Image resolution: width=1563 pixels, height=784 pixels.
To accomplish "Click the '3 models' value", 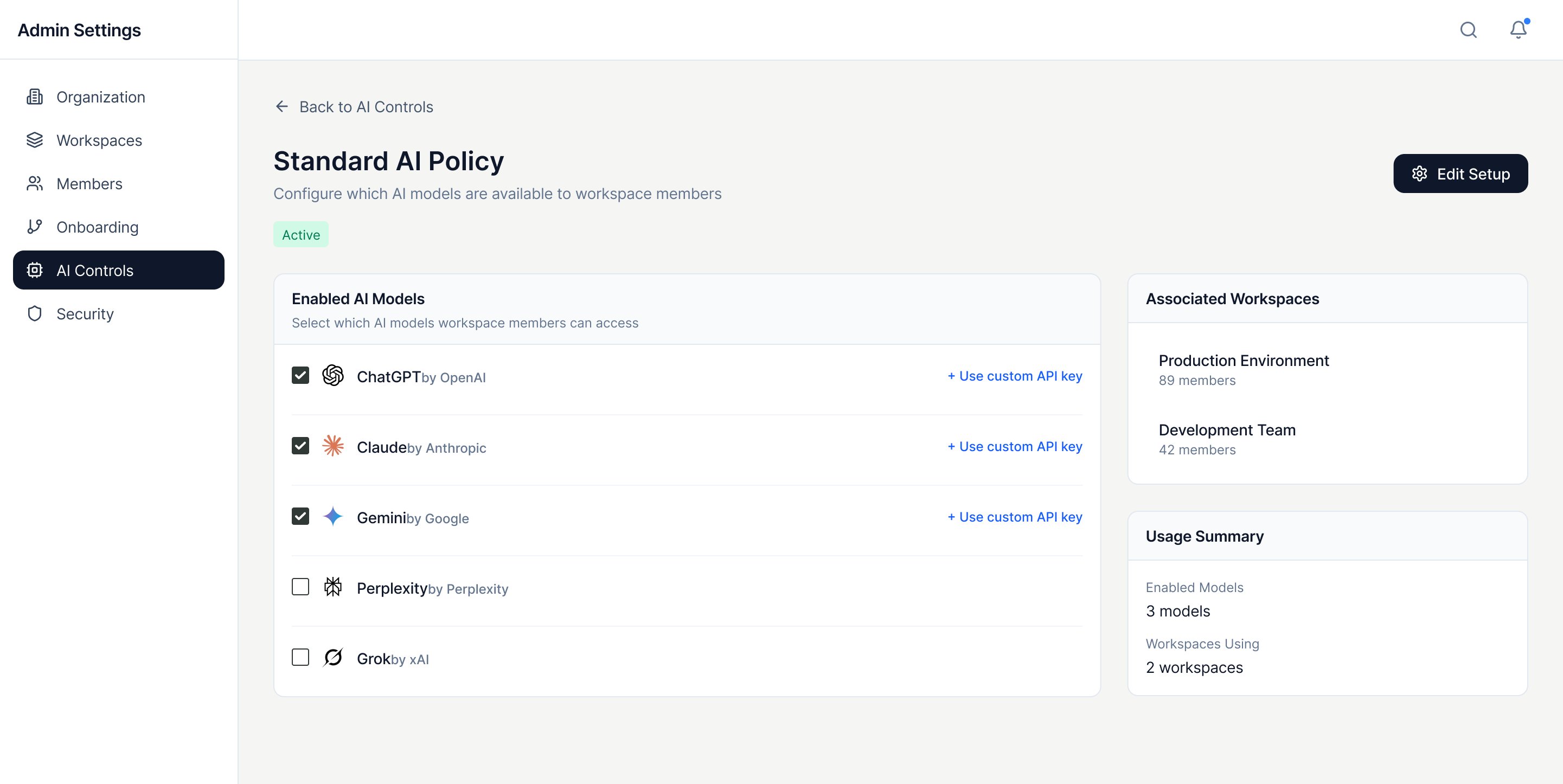I will click(1178, 611).
